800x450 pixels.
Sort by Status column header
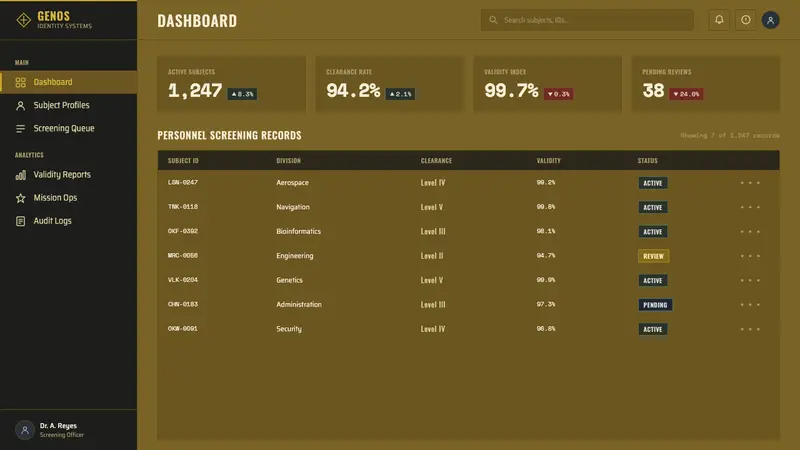[647, 160]
